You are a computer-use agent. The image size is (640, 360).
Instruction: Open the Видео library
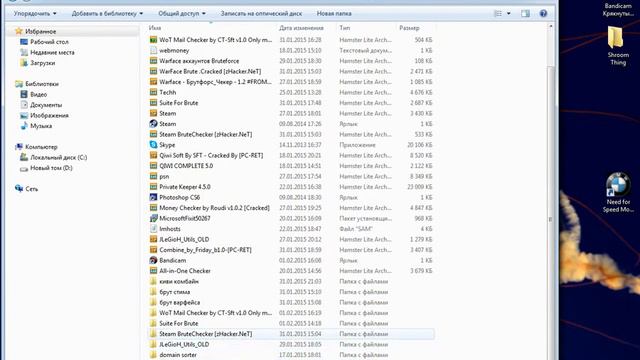[38, 94]
